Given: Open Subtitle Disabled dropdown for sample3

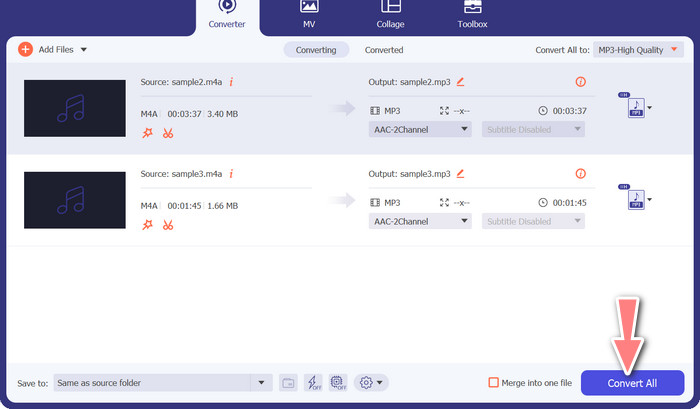Looking at the screenshot, I should pyautogui.click(x=533, y=221).
